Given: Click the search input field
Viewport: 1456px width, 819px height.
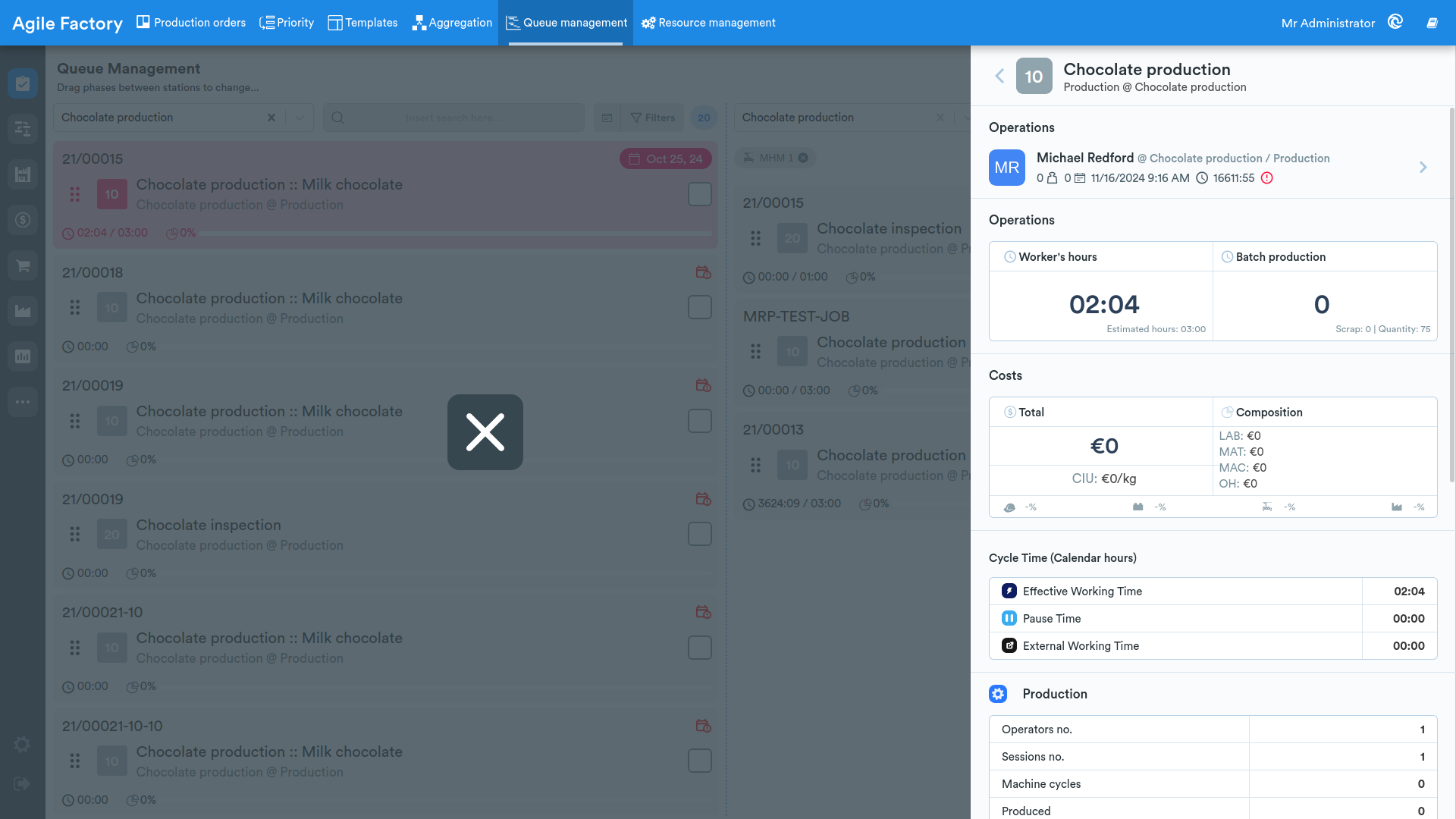Looking at the screenshot, I should [453, 118].
